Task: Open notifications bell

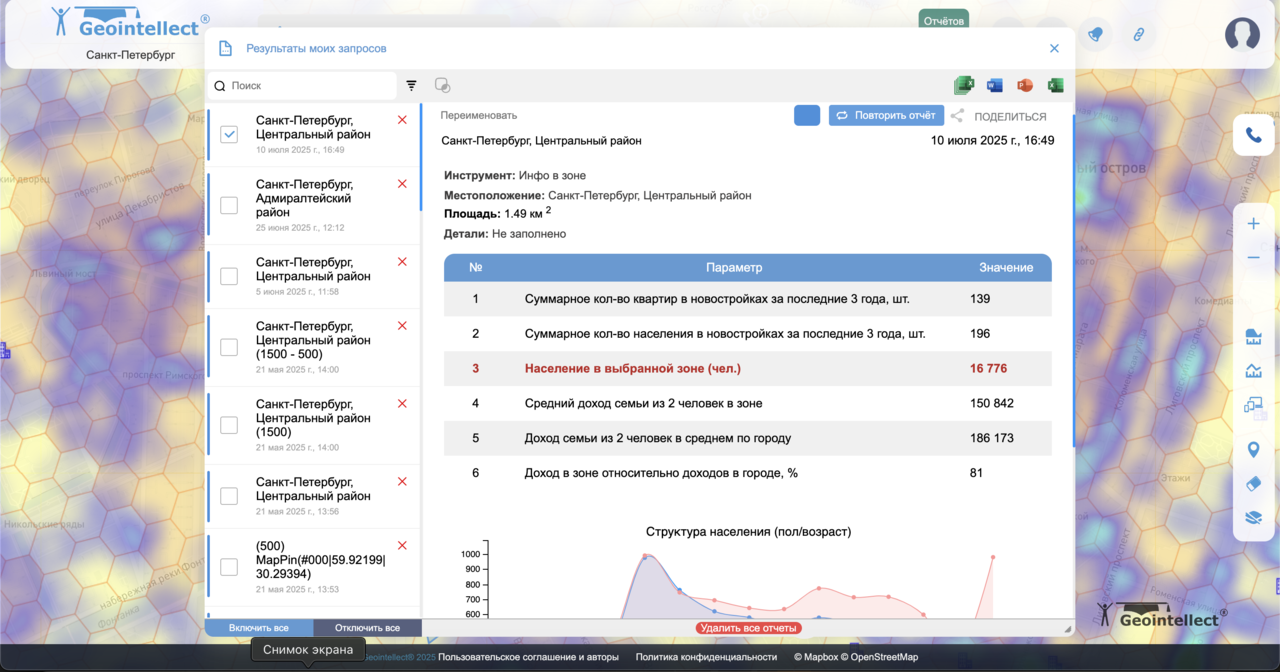Action: 1095,35
